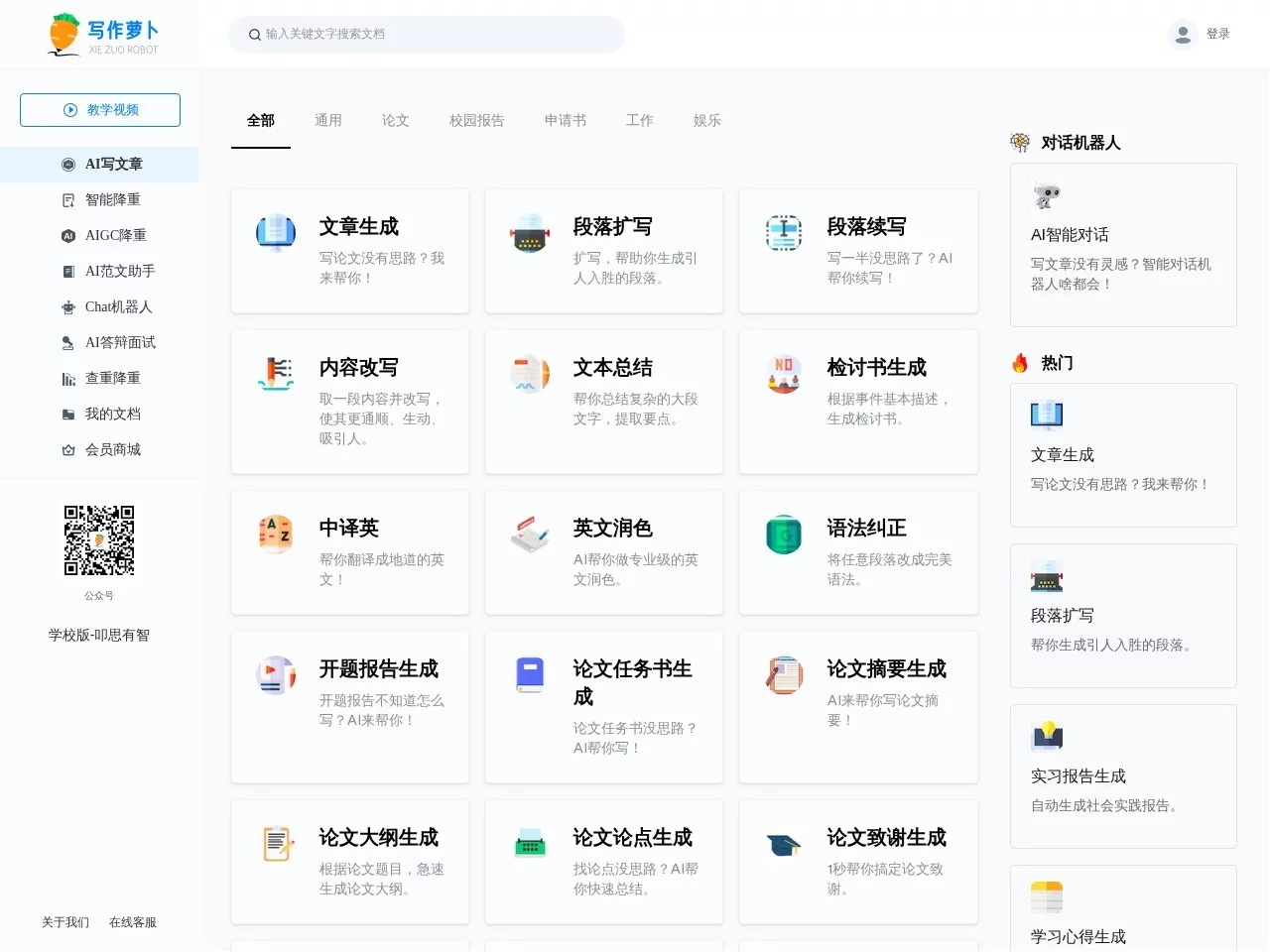Open 智能降重 in the sidebar
Image resolution: width=1270 pixels, height=952 pixels.
[x=112, y=200]
